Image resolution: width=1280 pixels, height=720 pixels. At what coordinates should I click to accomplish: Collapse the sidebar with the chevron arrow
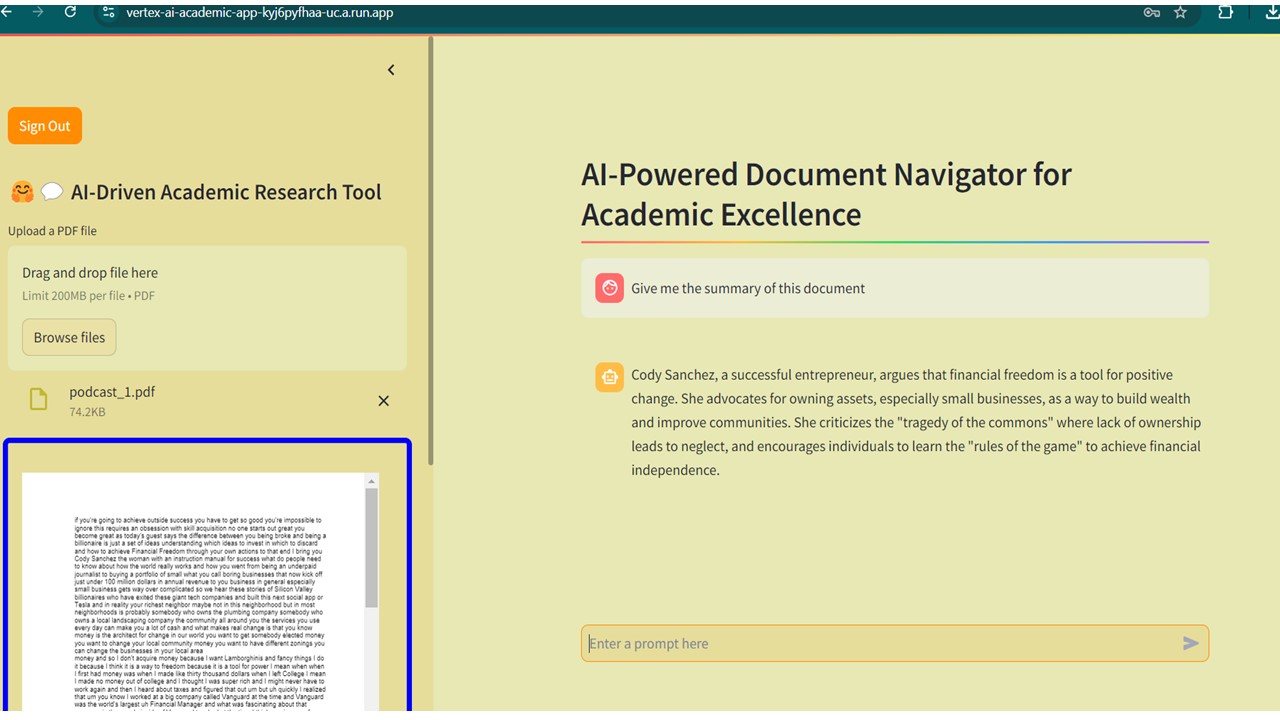click(x=391, y=70)
